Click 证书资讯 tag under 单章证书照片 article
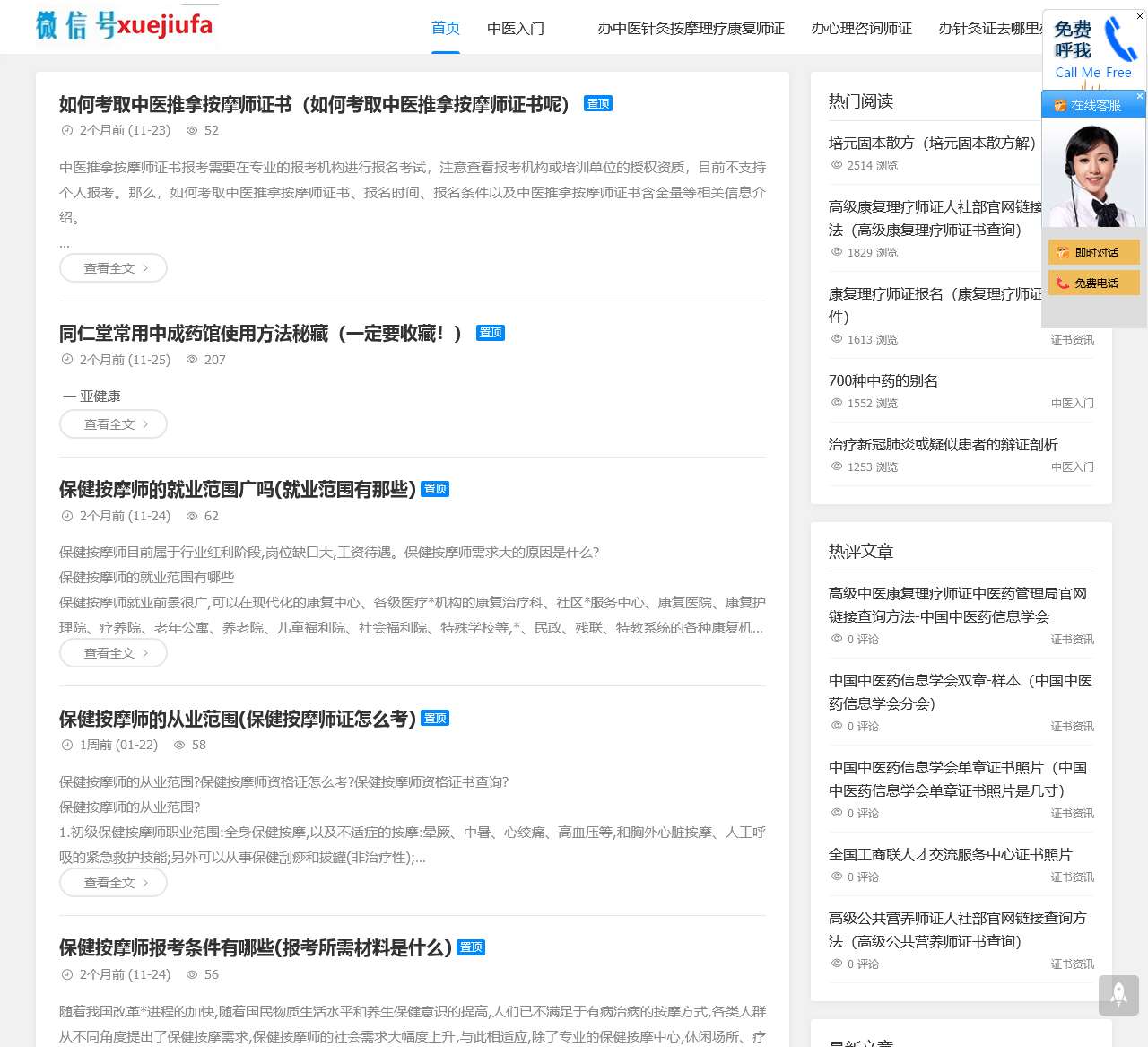The width and height of the screenshot is (1148, 1047). 1073,814
